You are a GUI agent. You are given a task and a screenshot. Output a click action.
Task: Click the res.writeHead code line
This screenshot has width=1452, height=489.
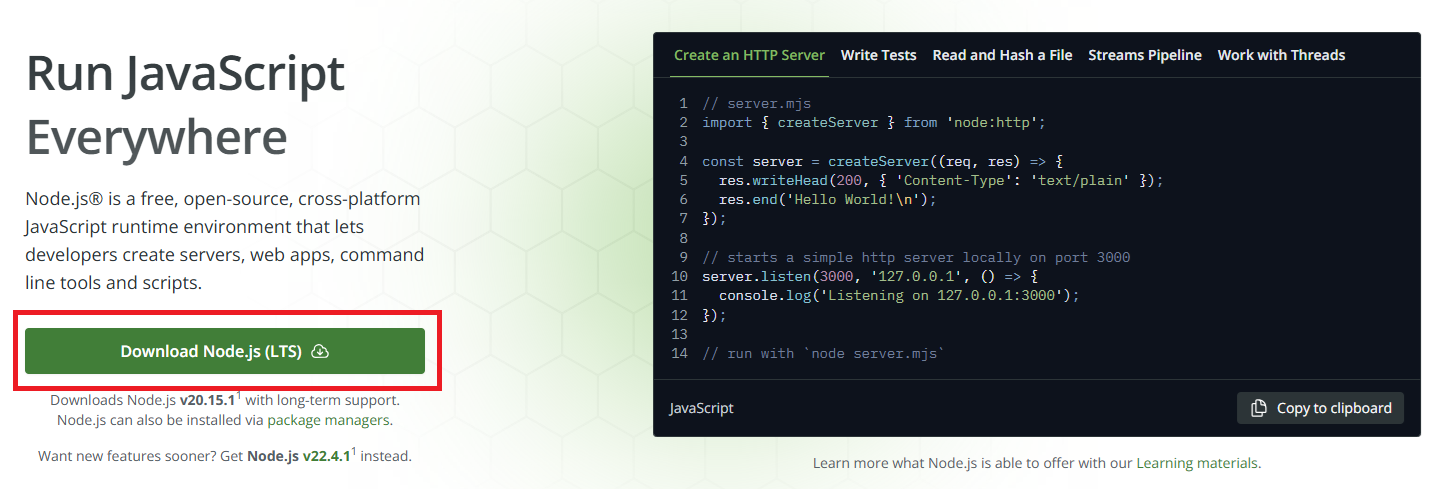[x=941, y=180]
